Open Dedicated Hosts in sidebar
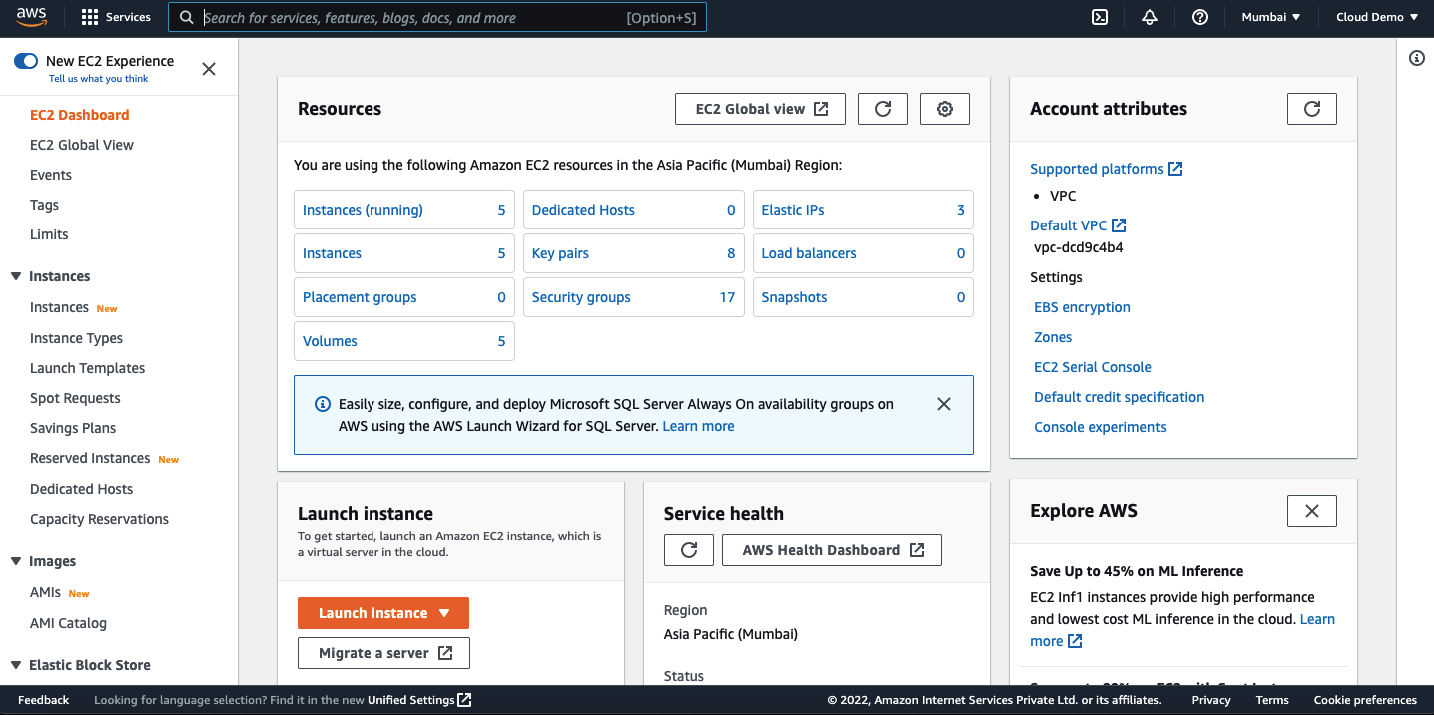The image size is (1434, 715). [x=82, y=489]
